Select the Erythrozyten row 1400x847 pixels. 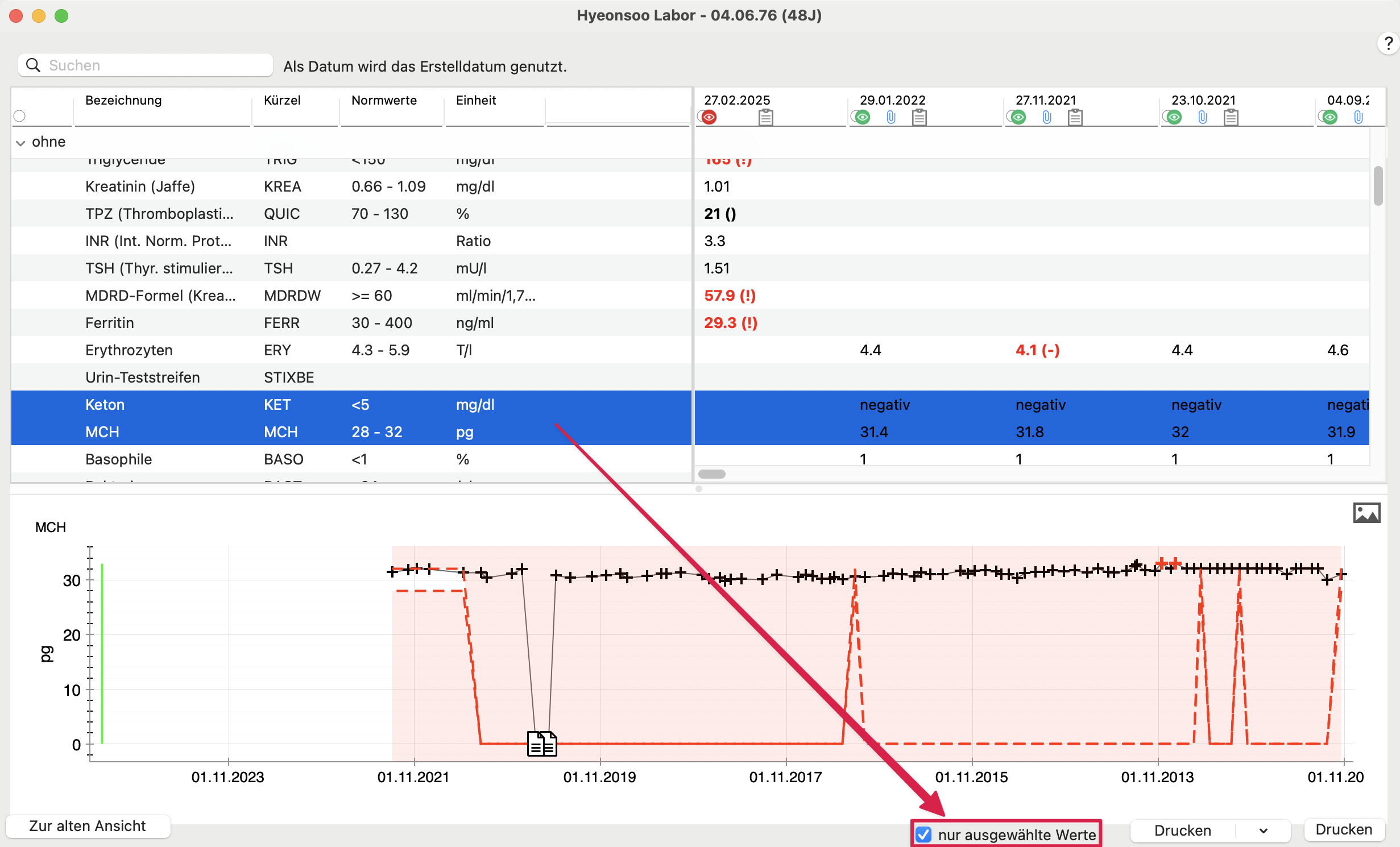click(351, 350)
